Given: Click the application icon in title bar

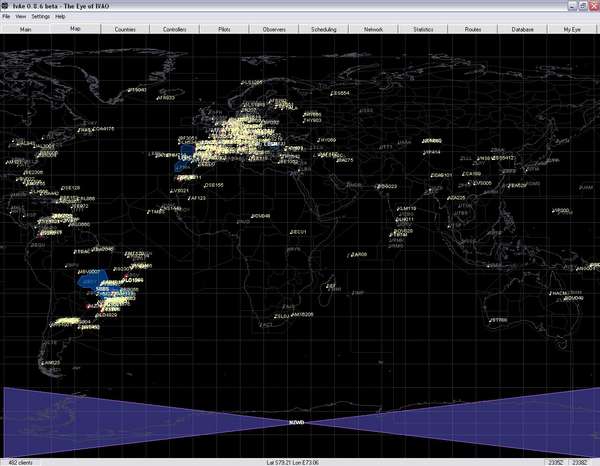Looking at the screenshot, I should coord(6,6).
